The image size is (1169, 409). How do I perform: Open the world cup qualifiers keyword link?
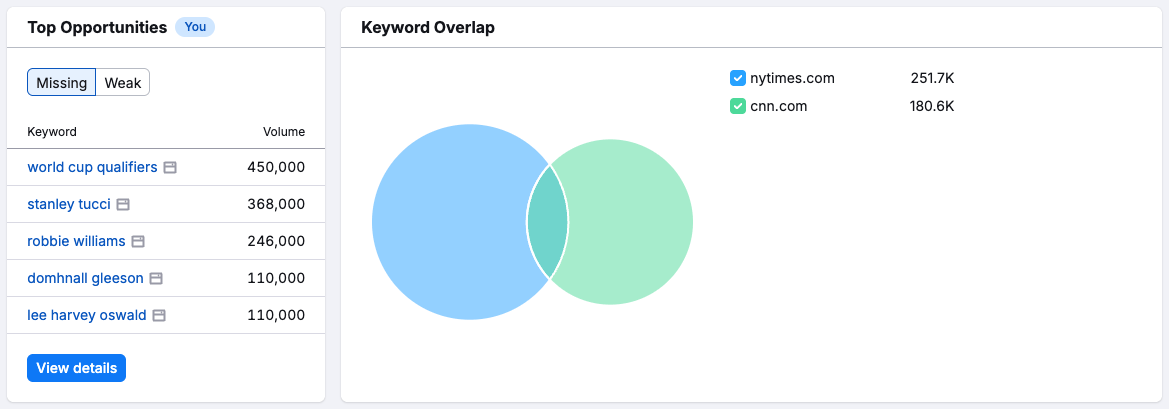[x=92, y=167]
